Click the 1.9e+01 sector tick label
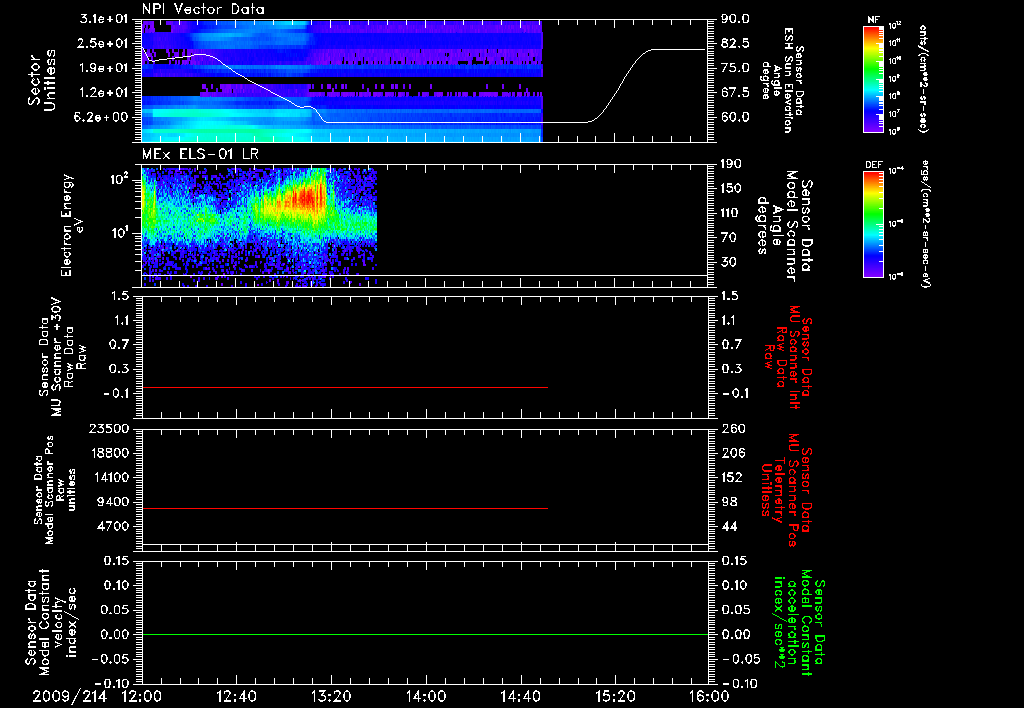This screenshot has height=708, width=1024. point(103,68)
